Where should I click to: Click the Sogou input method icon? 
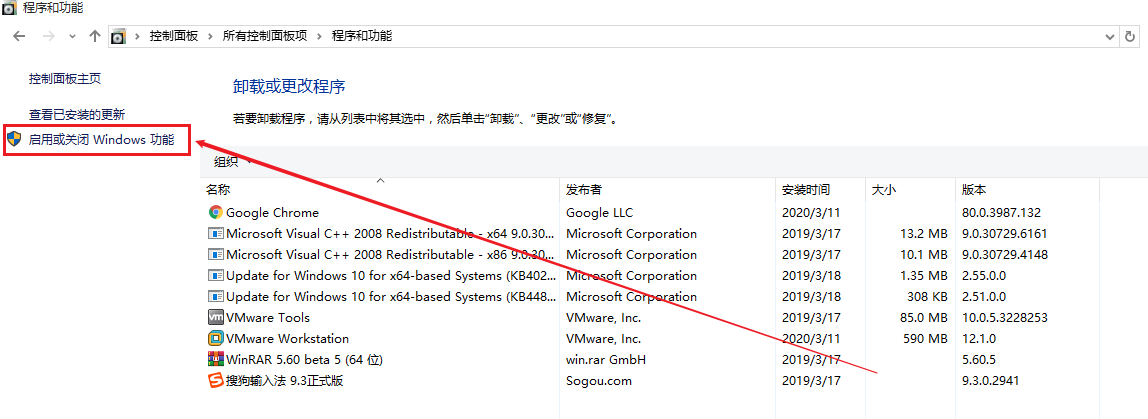[215, 380]
